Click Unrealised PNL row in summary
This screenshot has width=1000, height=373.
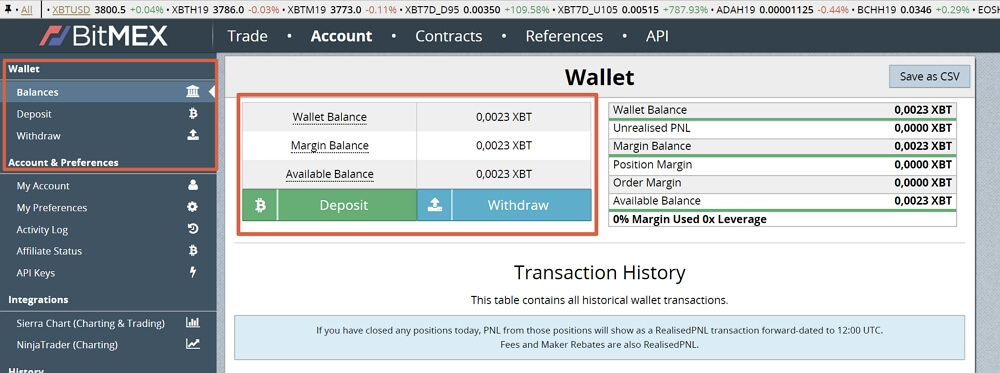[783, 128]
